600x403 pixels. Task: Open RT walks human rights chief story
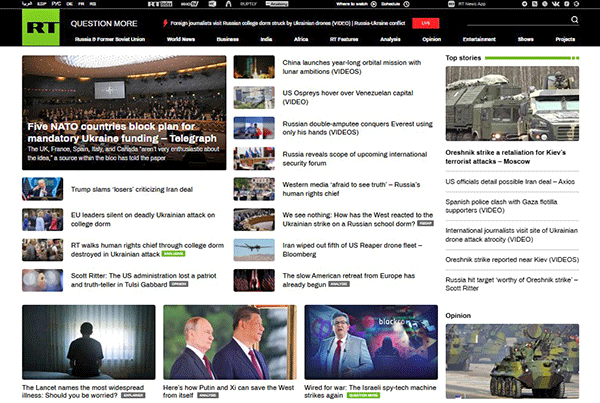pyautogui.click(x=147, y=250)
